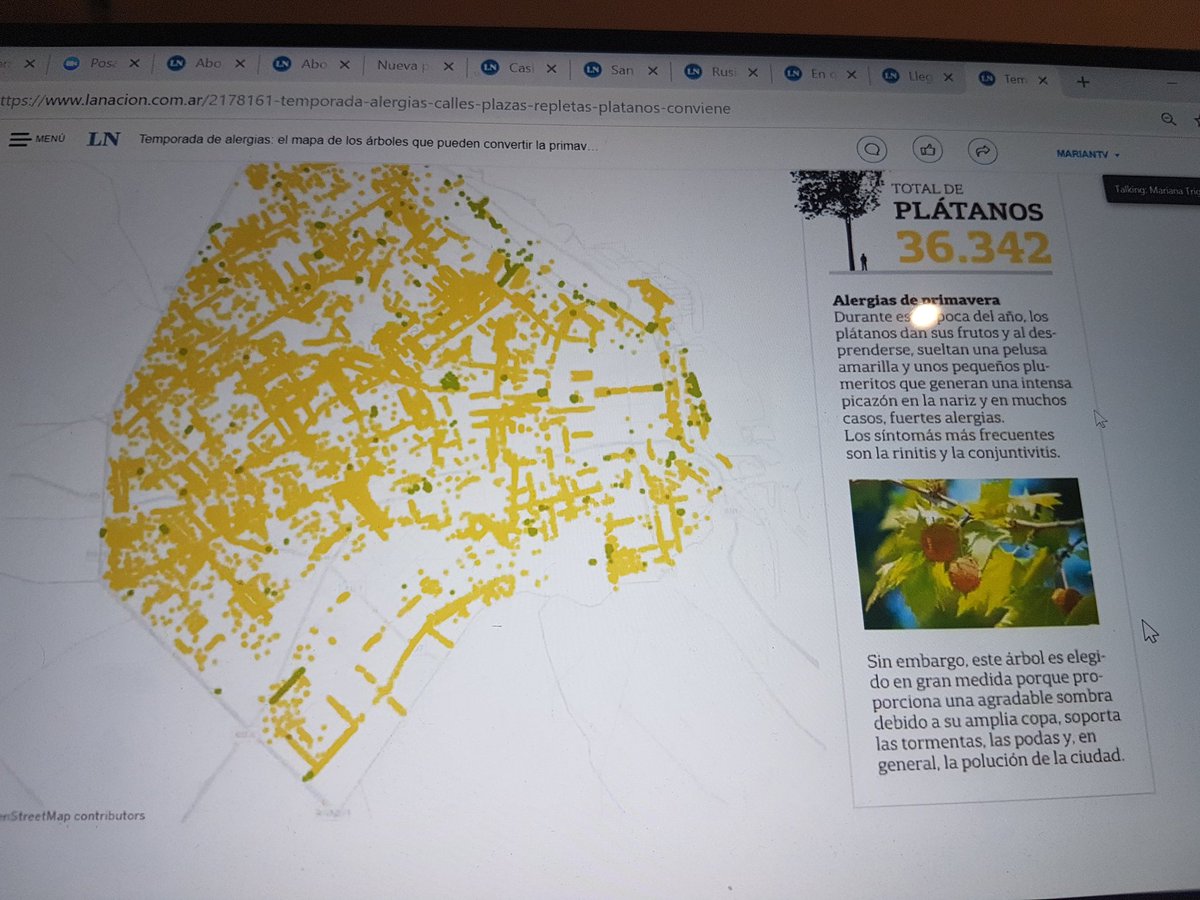
Task: Click the 36.342 total number
Action: [x=973, y=247]
